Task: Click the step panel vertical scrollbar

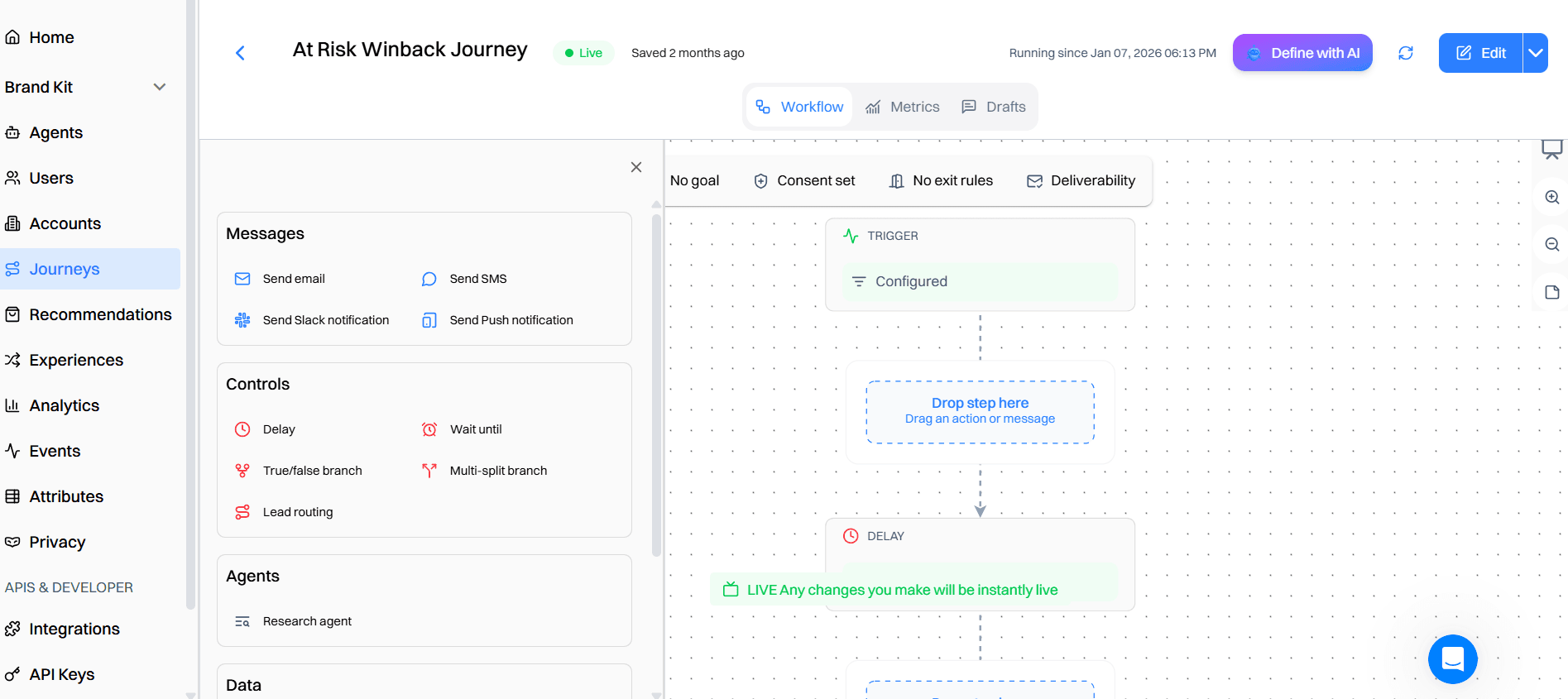Action: coord(656,381)
